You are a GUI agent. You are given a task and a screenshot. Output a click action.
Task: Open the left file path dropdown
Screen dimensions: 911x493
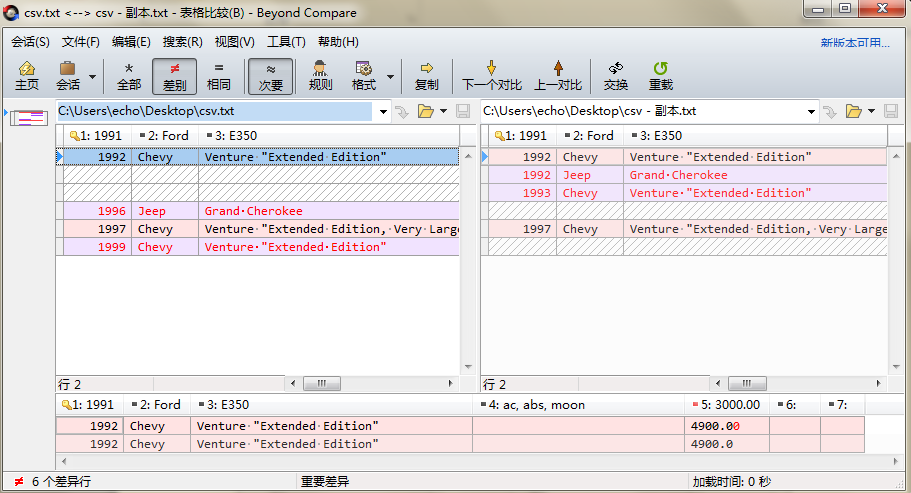tap(383, 111)
